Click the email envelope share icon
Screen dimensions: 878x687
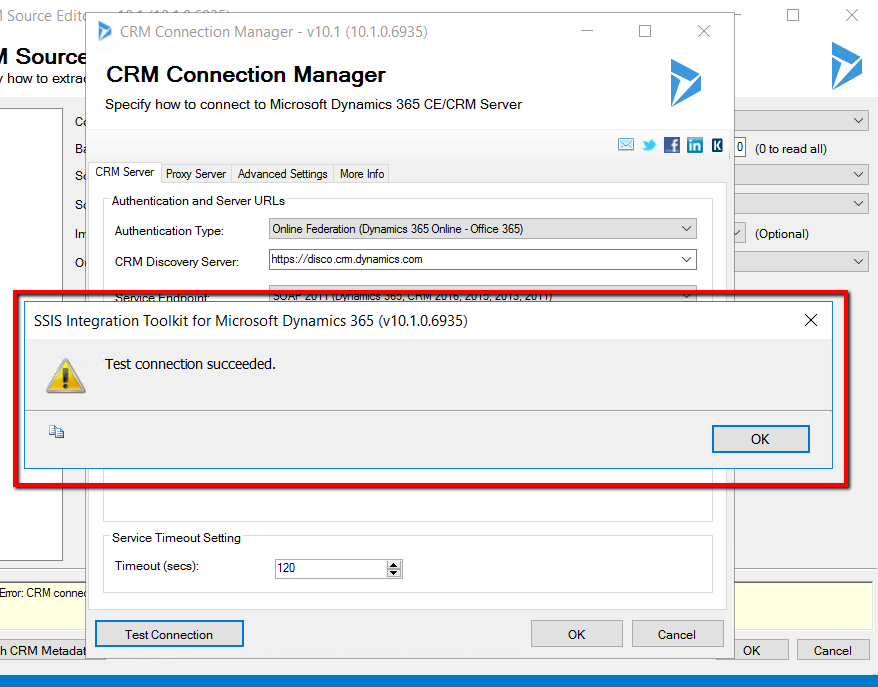point(625,145)
